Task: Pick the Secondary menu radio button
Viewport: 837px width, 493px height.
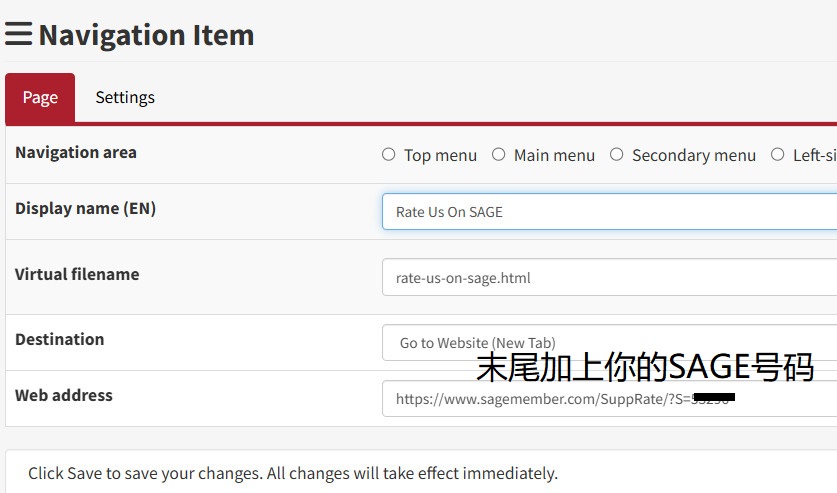Action: (x=617, y=155)
